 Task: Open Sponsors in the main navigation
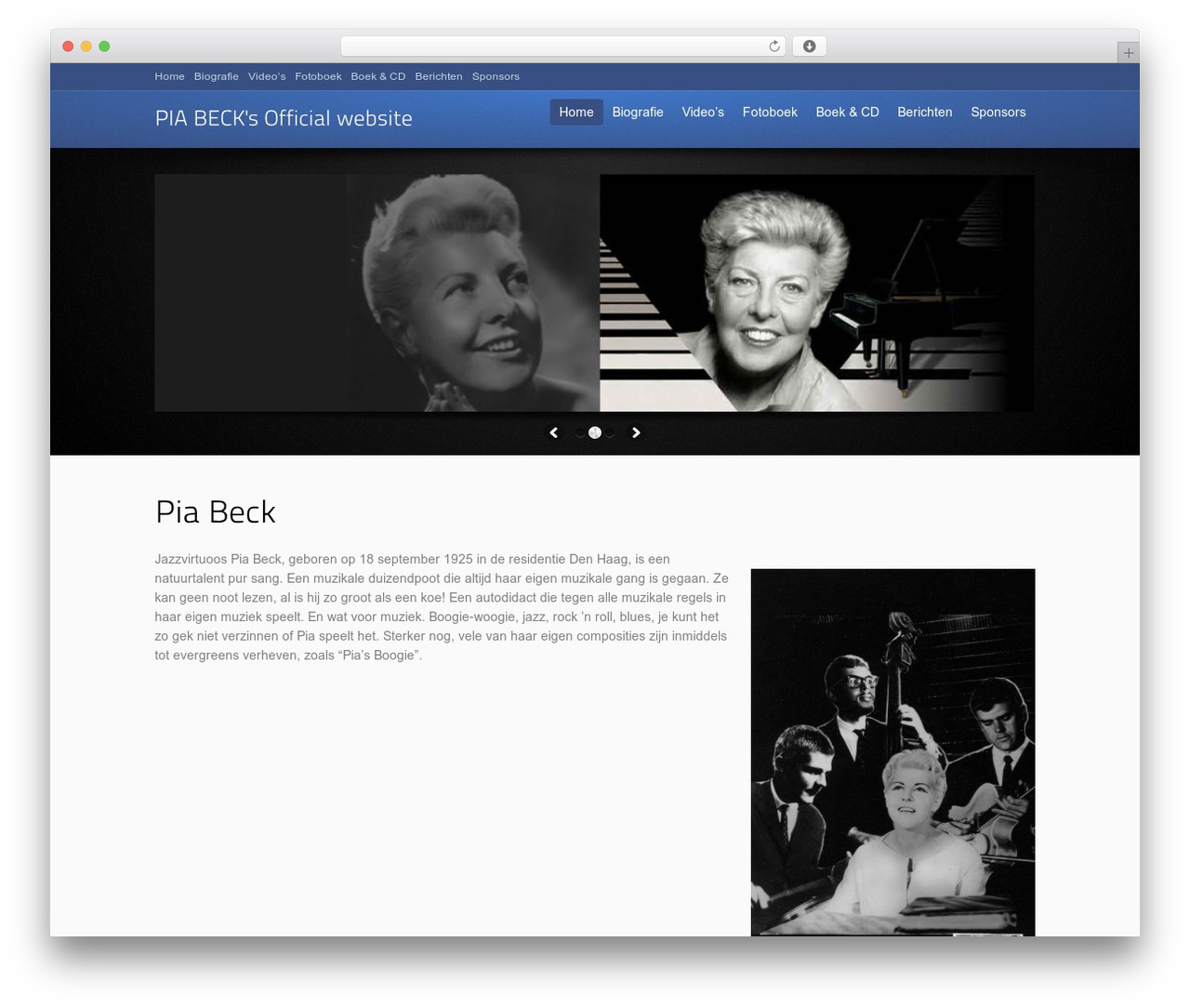click(998, 112)
